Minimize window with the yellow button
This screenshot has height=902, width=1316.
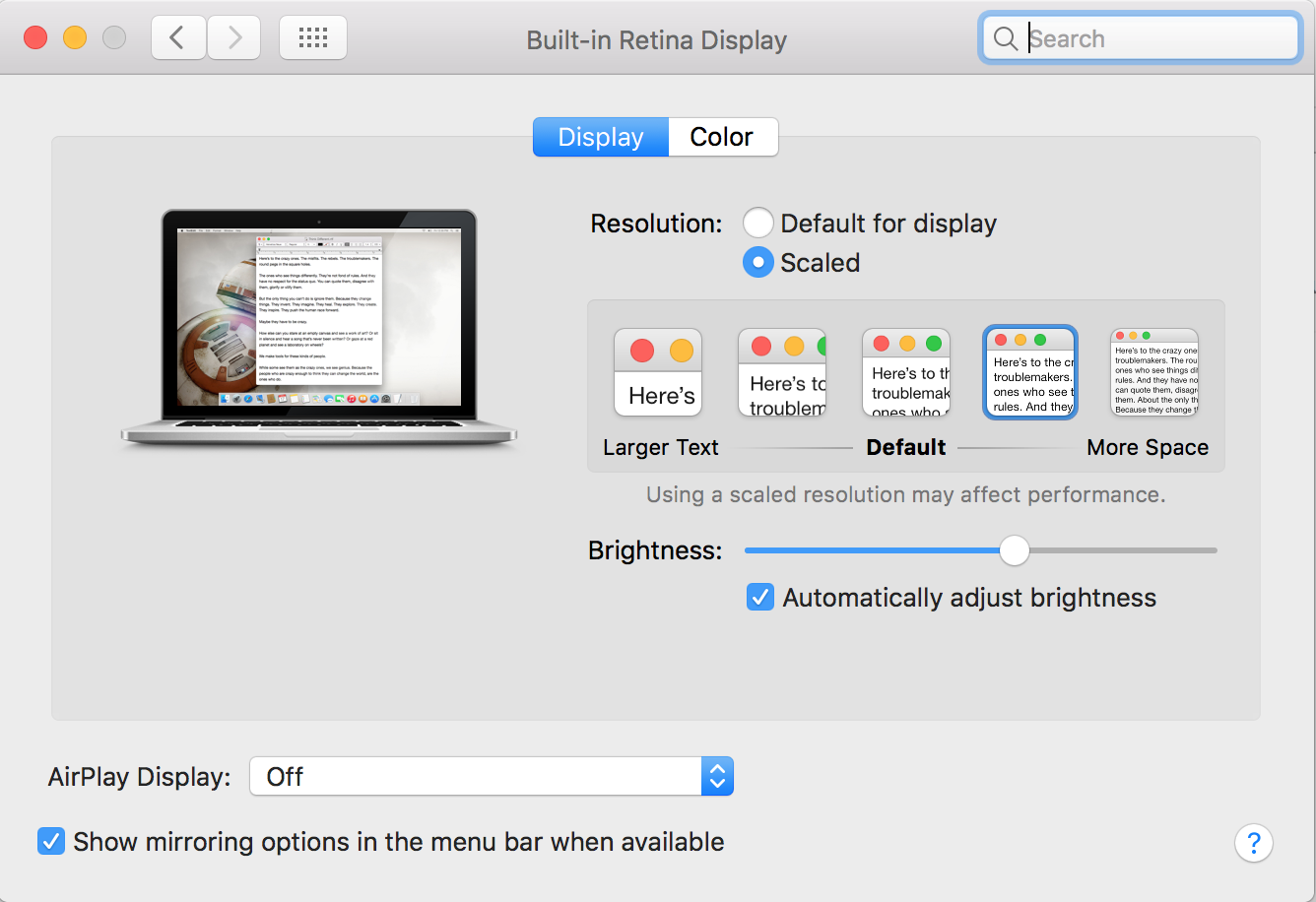pos(75,38)
